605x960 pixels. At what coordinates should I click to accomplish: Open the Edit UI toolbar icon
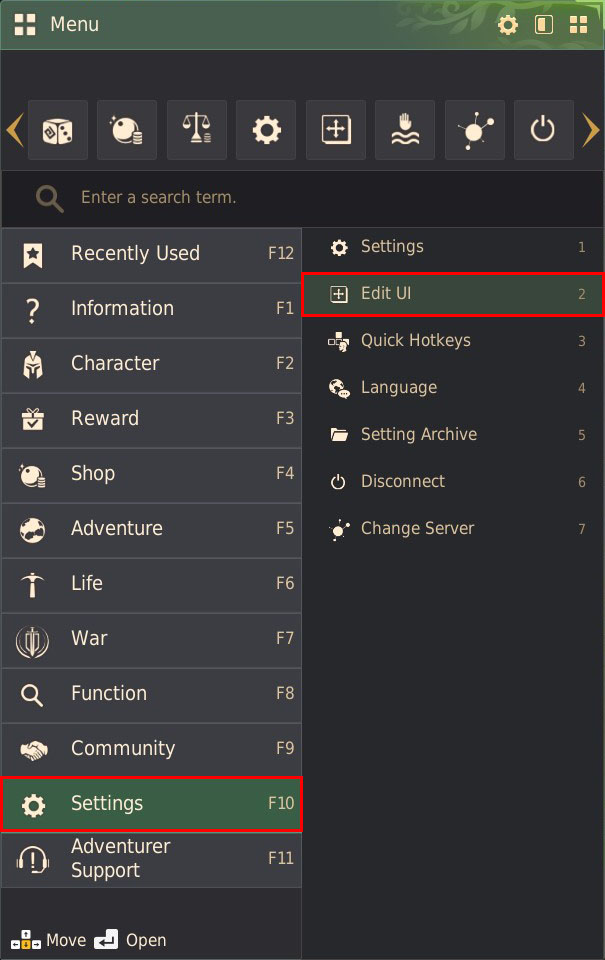coord(335,130)
